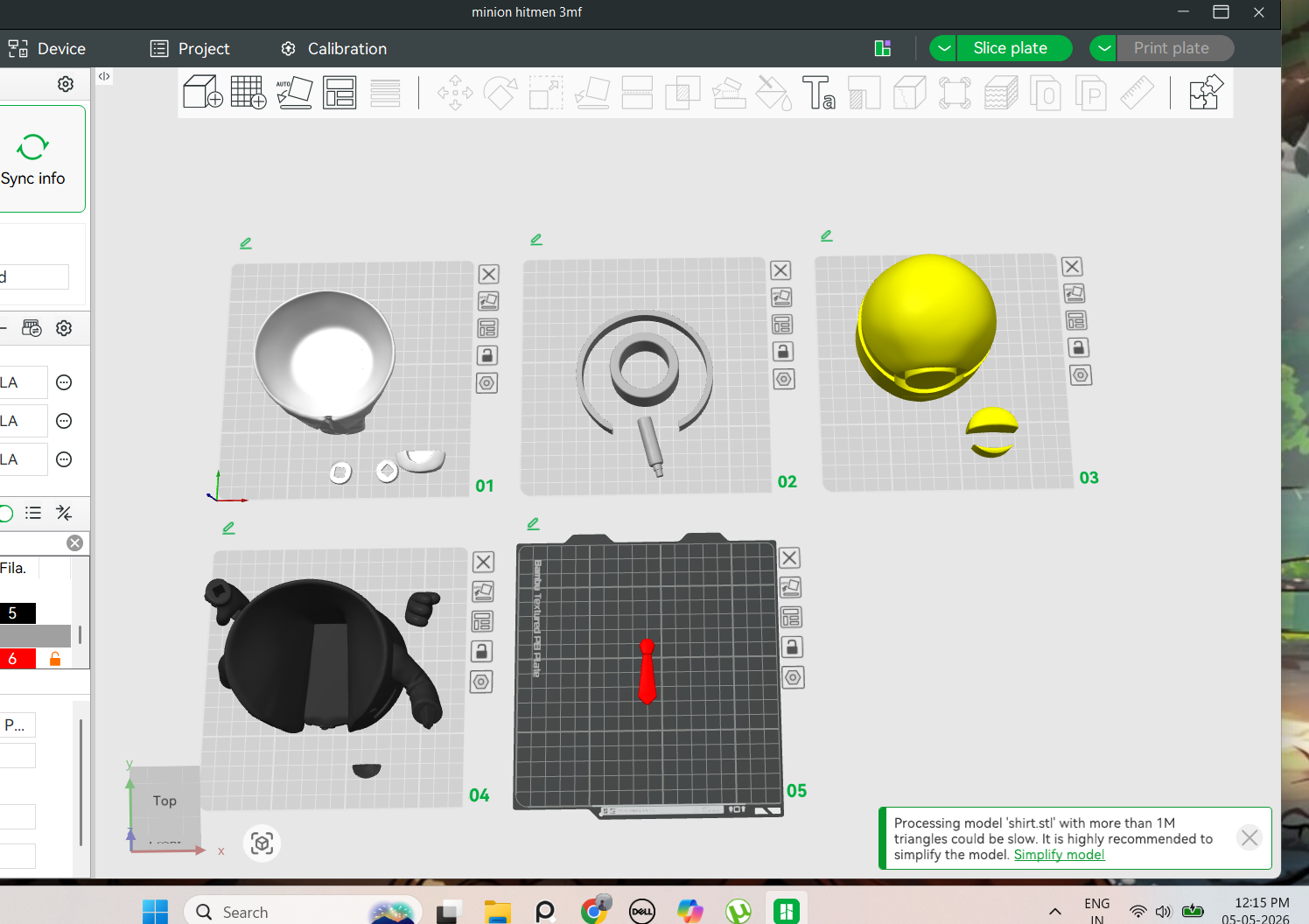
Task: Click the taskbar Search box
Action: click(303, 912)
